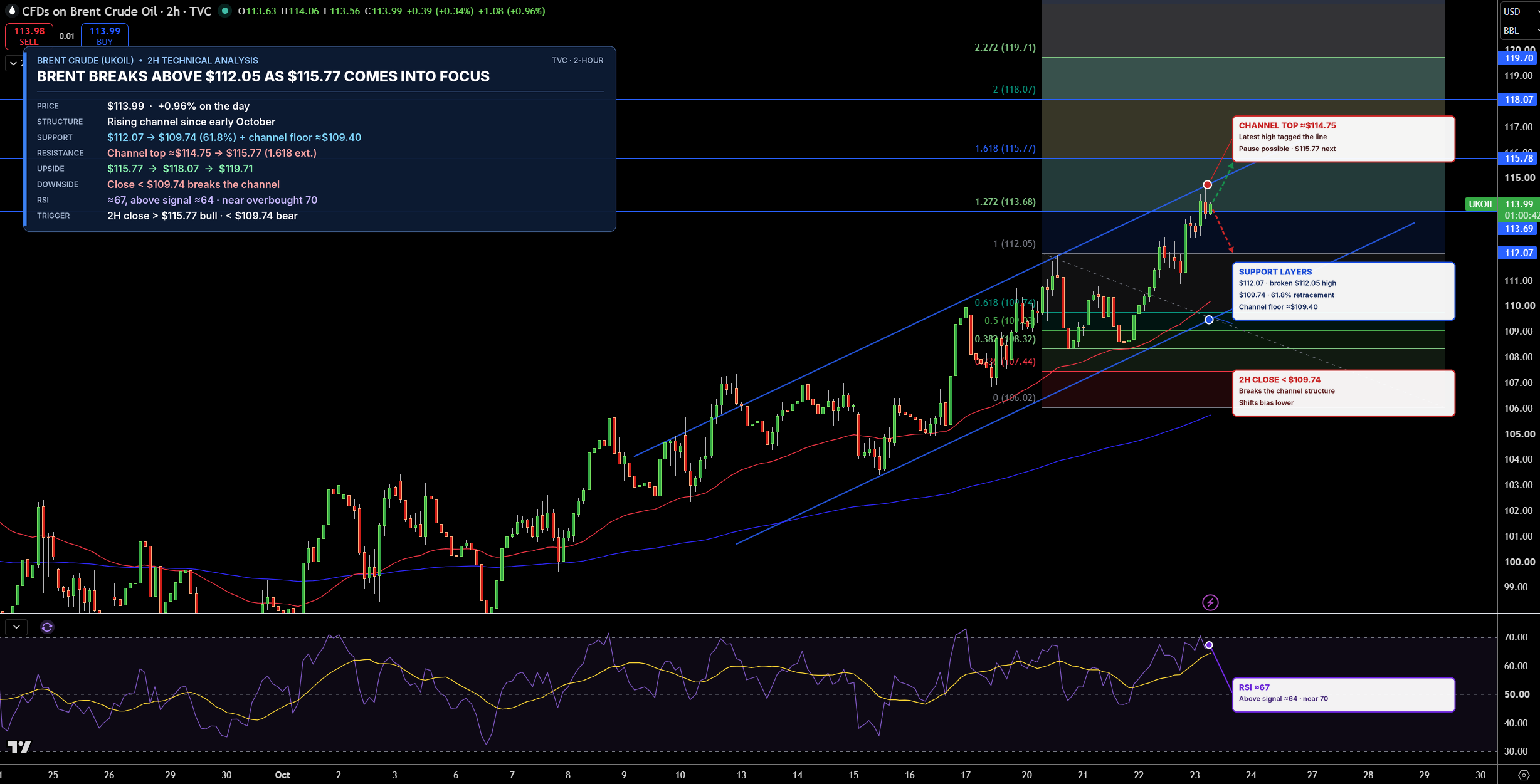The image size is (1540, 784).
Task: Collapse the RSI pane legend chevron
Action: [16, 627]
